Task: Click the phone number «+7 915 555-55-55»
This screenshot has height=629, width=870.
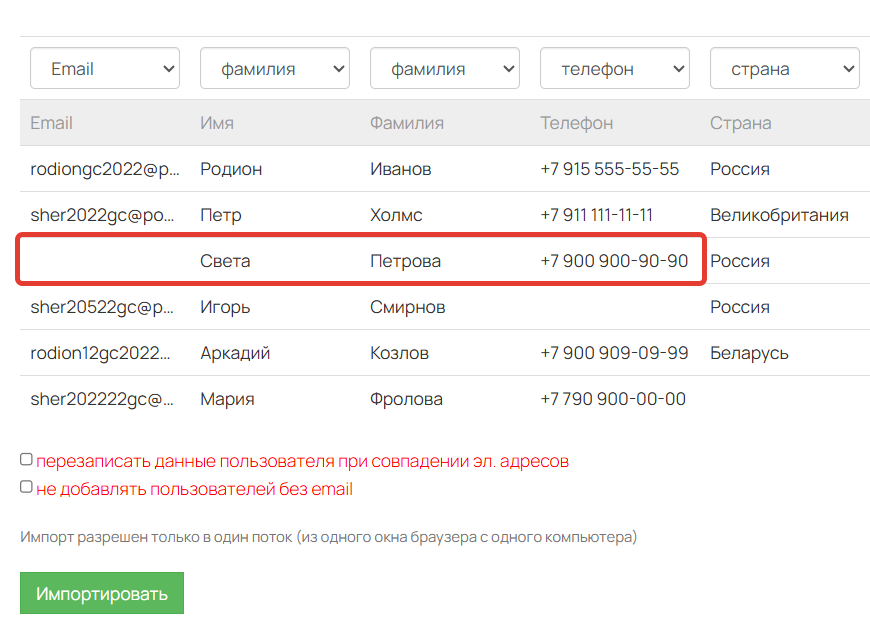Action: pyautogui.click(x=607, y=169)
